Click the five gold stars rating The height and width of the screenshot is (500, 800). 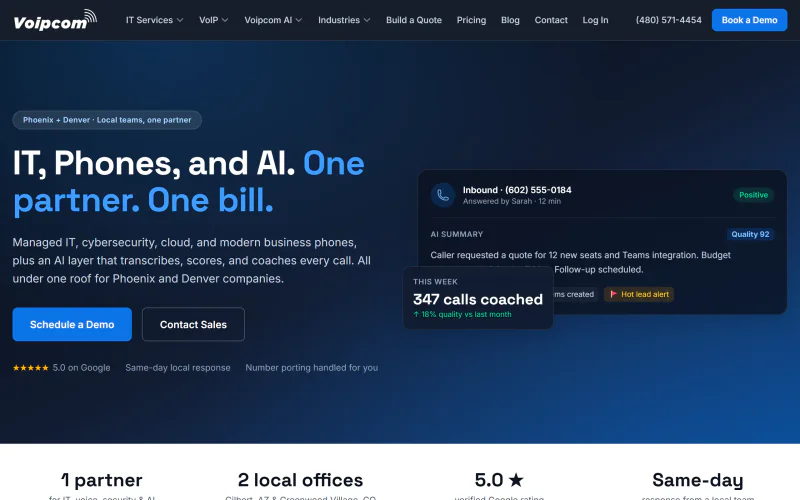pyautogui.click(x=31, y=368)
